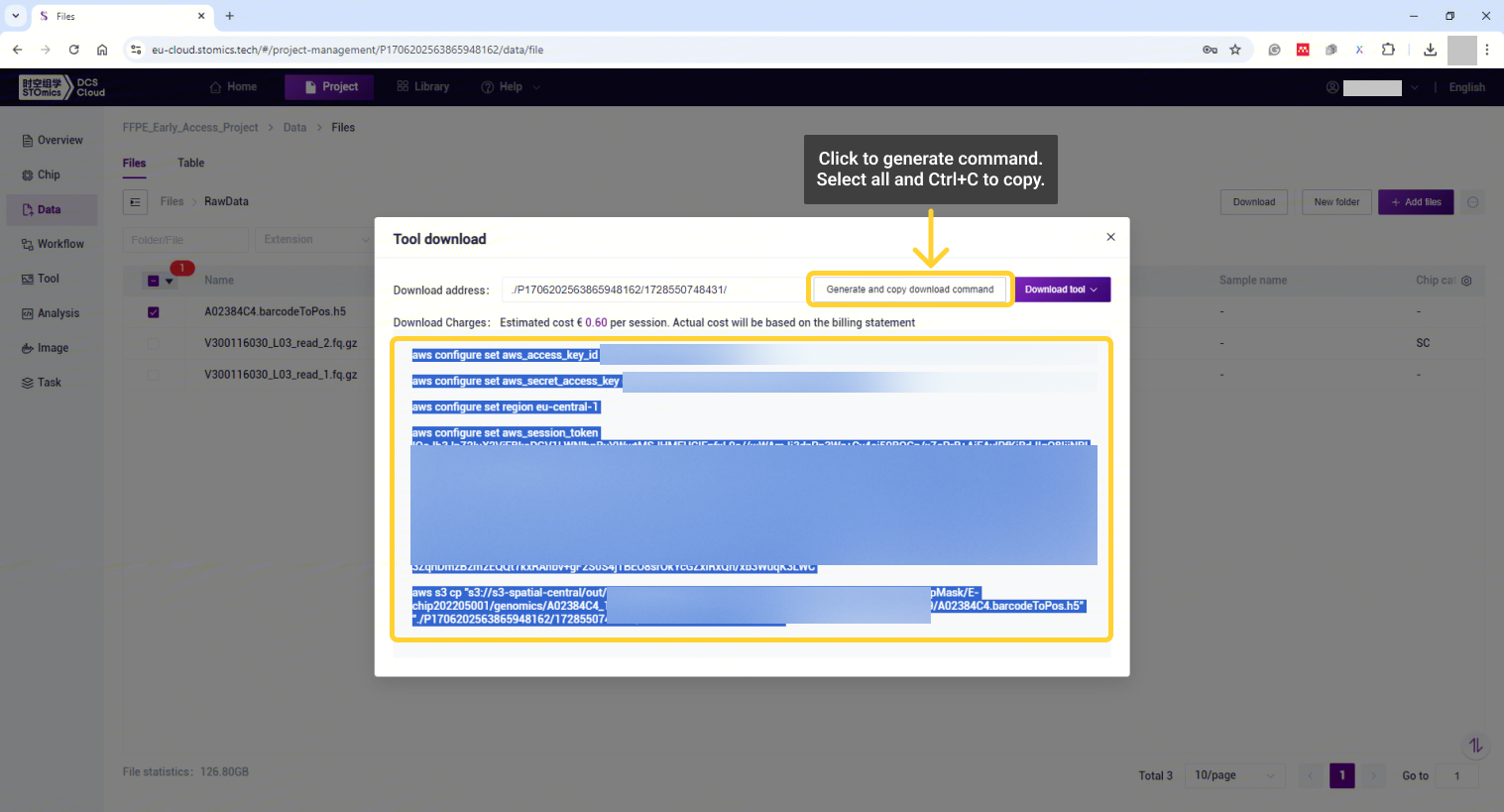The image size is (1504, 812).
Task: Open the Image sidebar section
Action: (x=53, y=348)
